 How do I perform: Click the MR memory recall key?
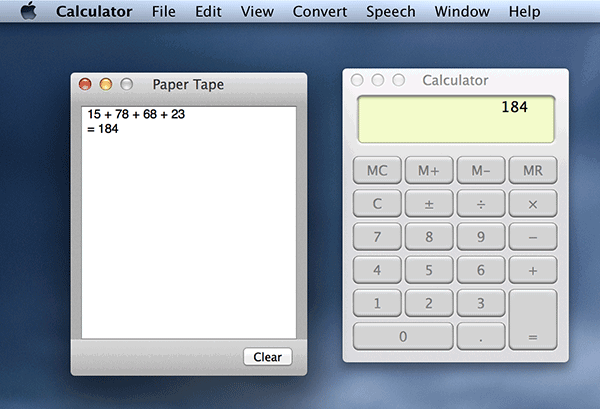pyautogui.click(x=533, y=170)
